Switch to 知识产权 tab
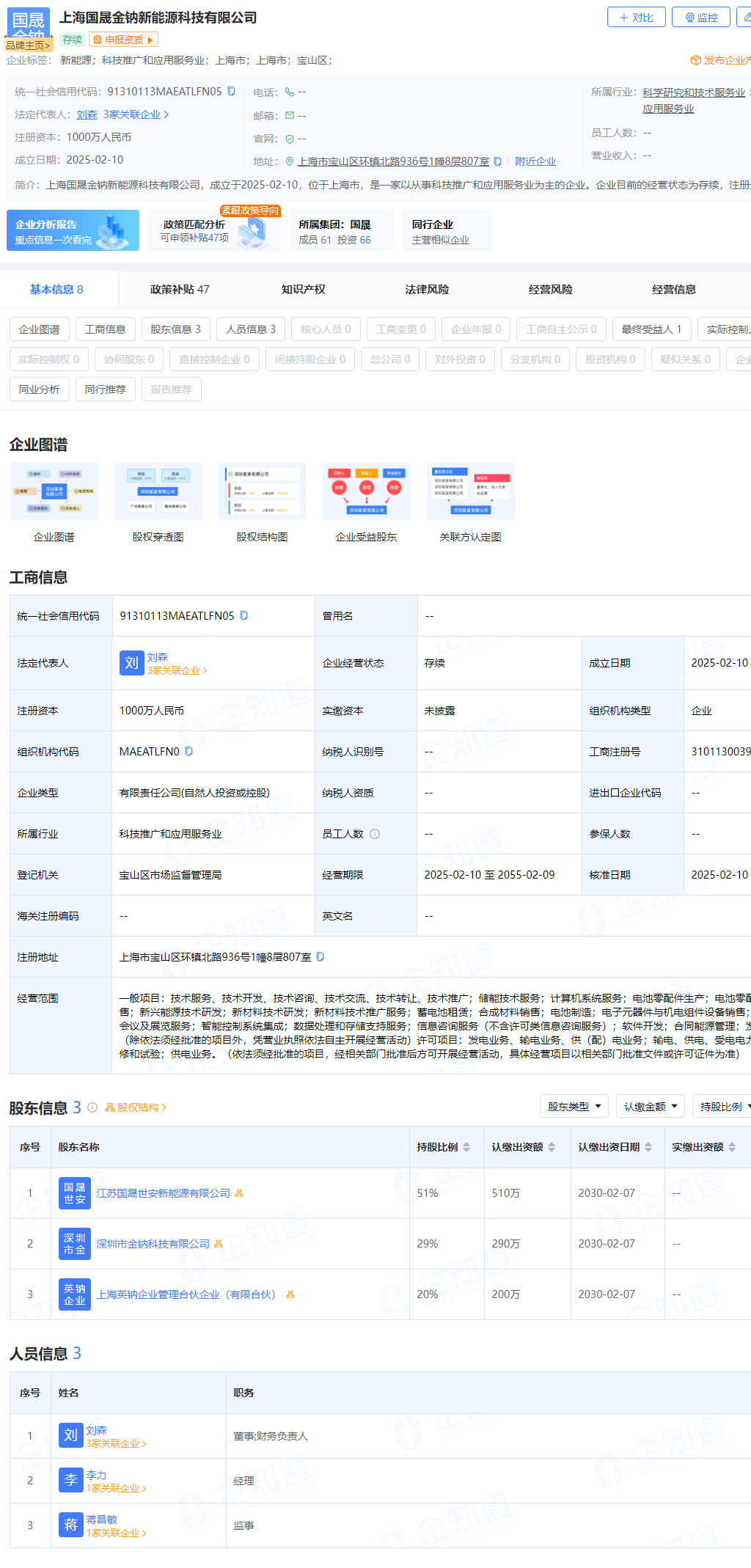 pyautogui.click(x=304, y=289)
